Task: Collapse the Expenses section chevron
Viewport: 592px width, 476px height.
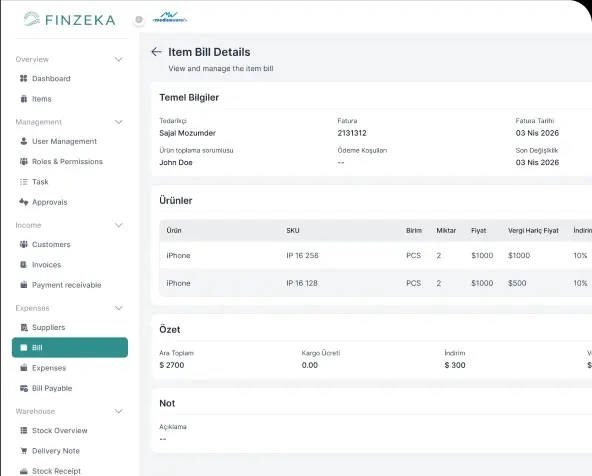Action: tap(119, 308)
